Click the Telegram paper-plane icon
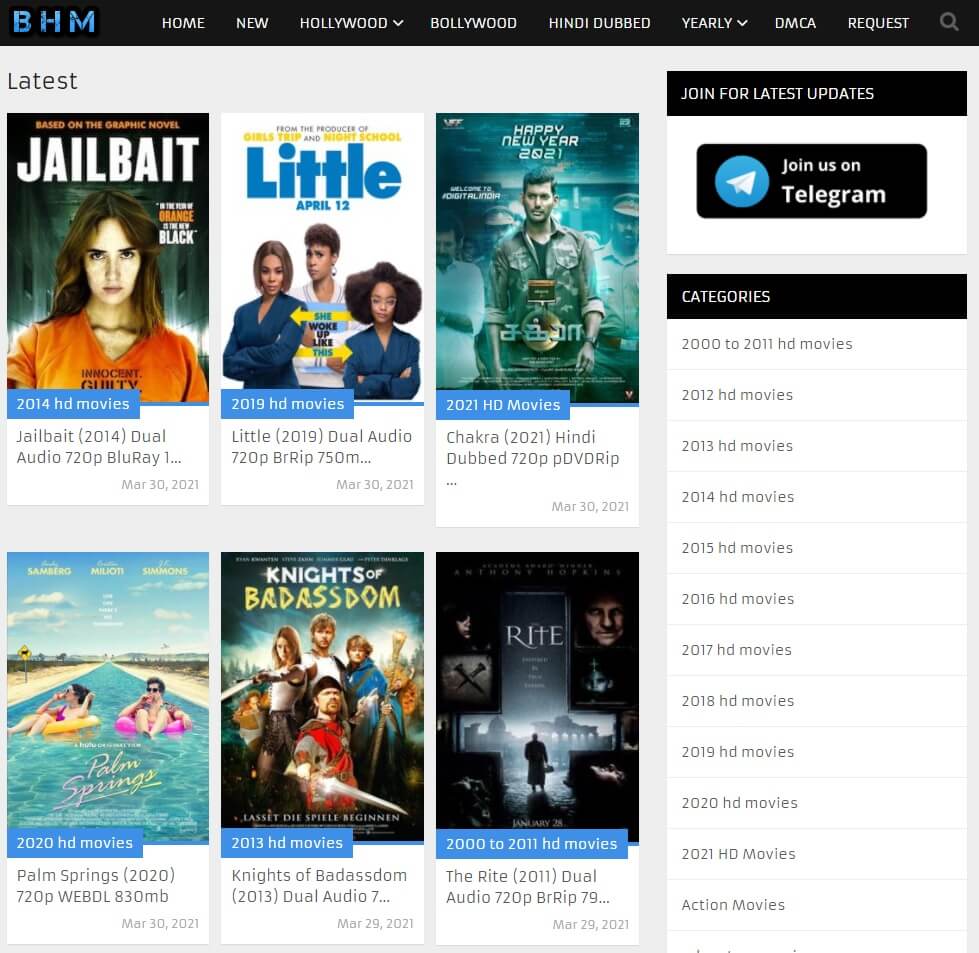This screenshot has height=953, width=979. 742,182
